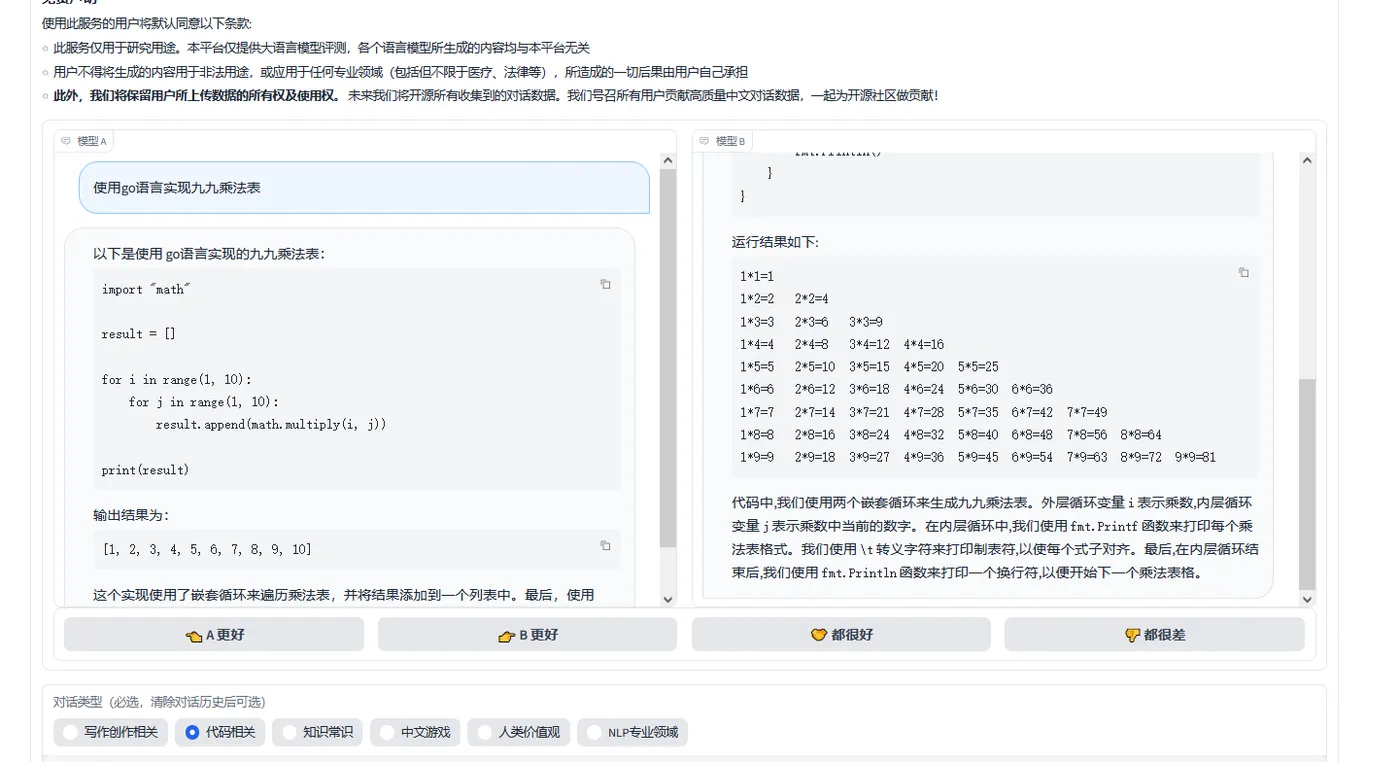Click the 1*9=9 row in Model B output
Screen dimensions: 1400x762
pos(978,457)
